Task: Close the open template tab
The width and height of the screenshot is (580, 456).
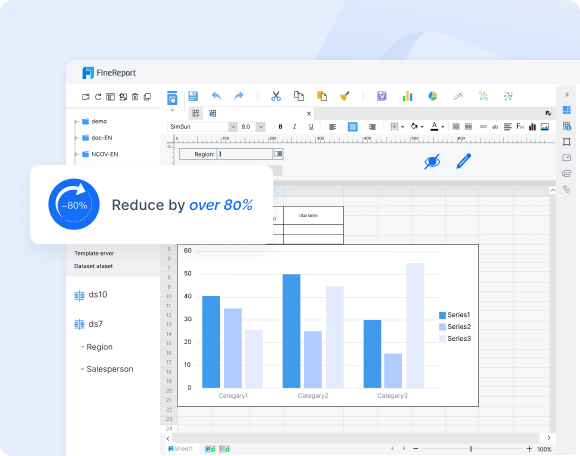Action: coord(308,114)
